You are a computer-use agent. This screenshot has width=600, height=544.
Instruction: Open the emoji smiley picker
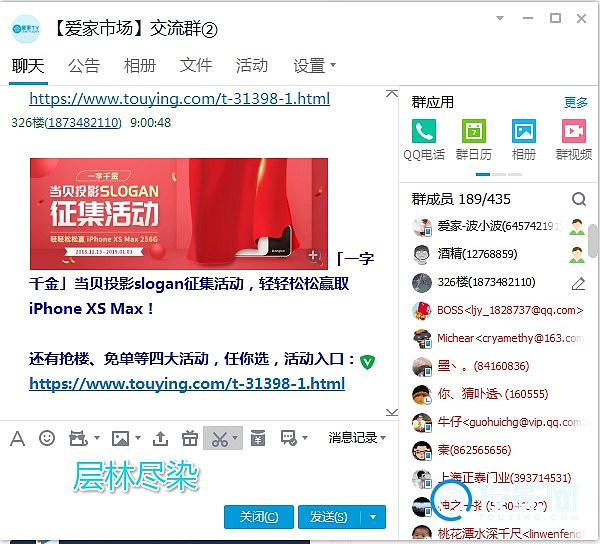pyautogui.click(x=47, y=438)
